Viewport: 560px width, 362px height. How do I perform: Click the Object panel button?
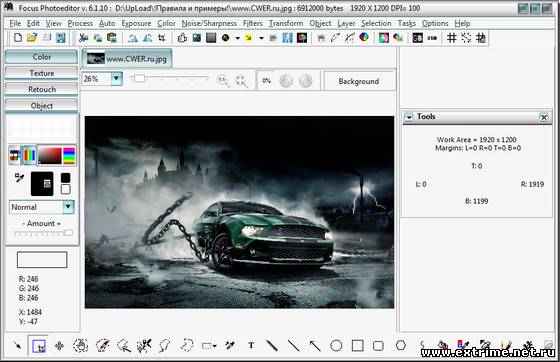41,106
